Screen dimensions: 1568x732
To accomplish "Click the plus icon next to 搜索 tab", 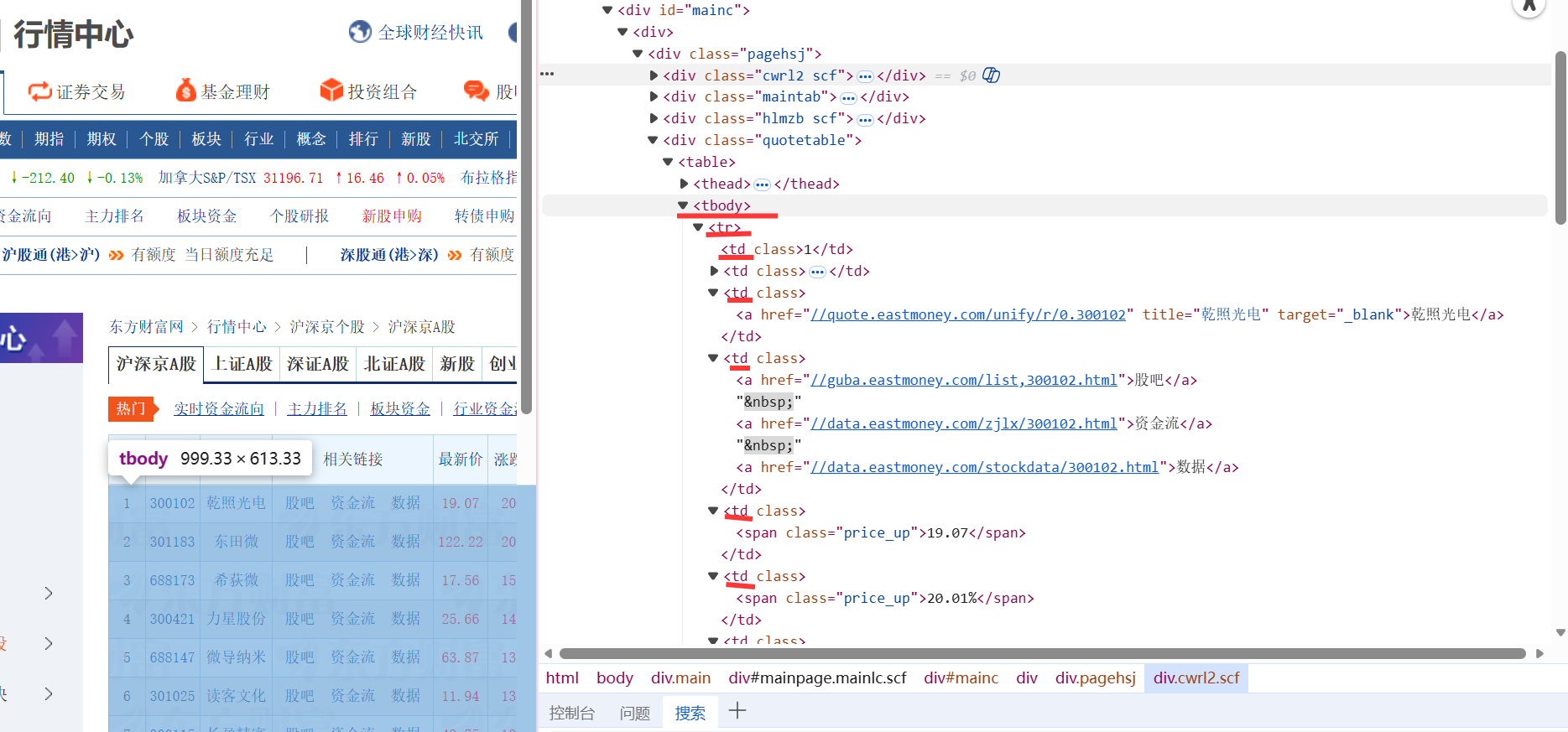I will (x=737, y=711).
